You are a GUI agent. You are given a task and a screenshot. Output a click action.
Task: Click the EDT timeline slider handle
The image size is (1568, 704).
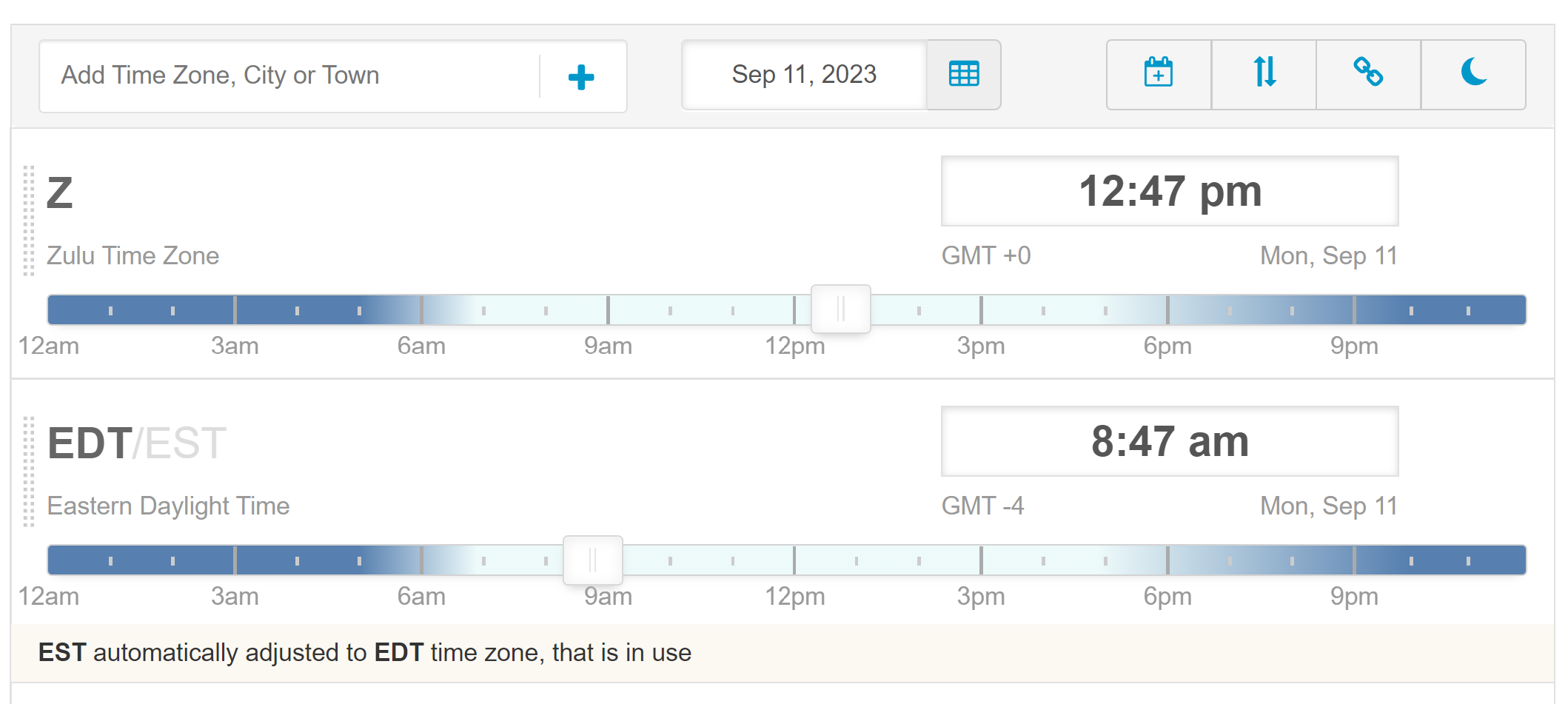pyautogui.click(x=593, y=560)
